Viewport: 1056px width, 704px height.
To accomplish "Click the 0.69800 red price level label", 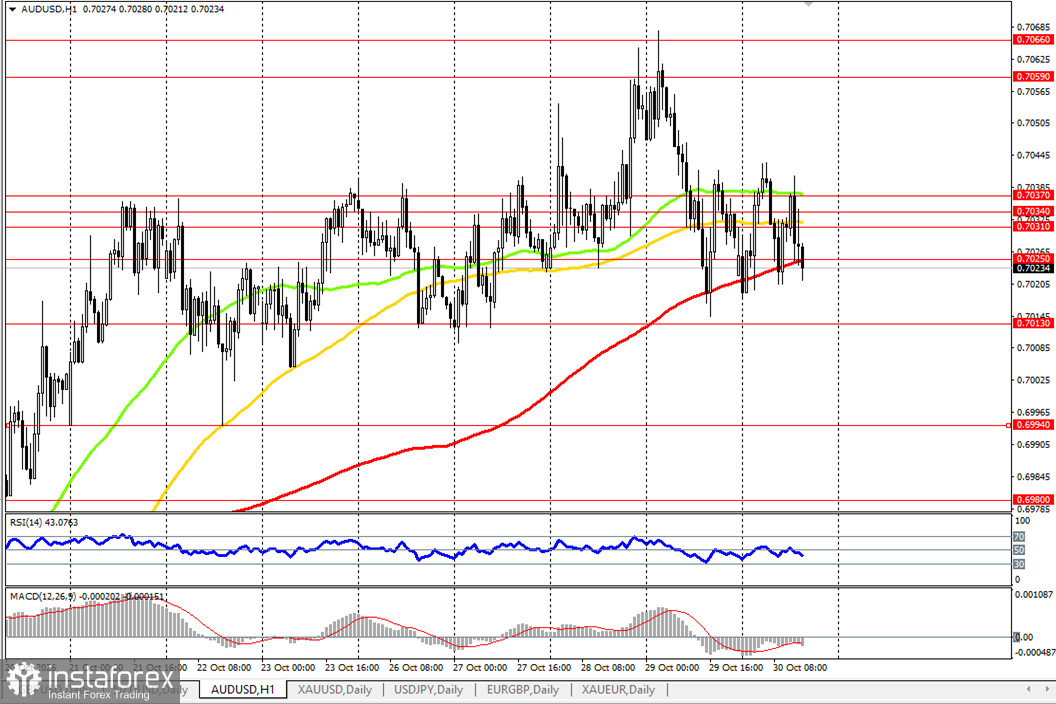I will point(1032,500).
